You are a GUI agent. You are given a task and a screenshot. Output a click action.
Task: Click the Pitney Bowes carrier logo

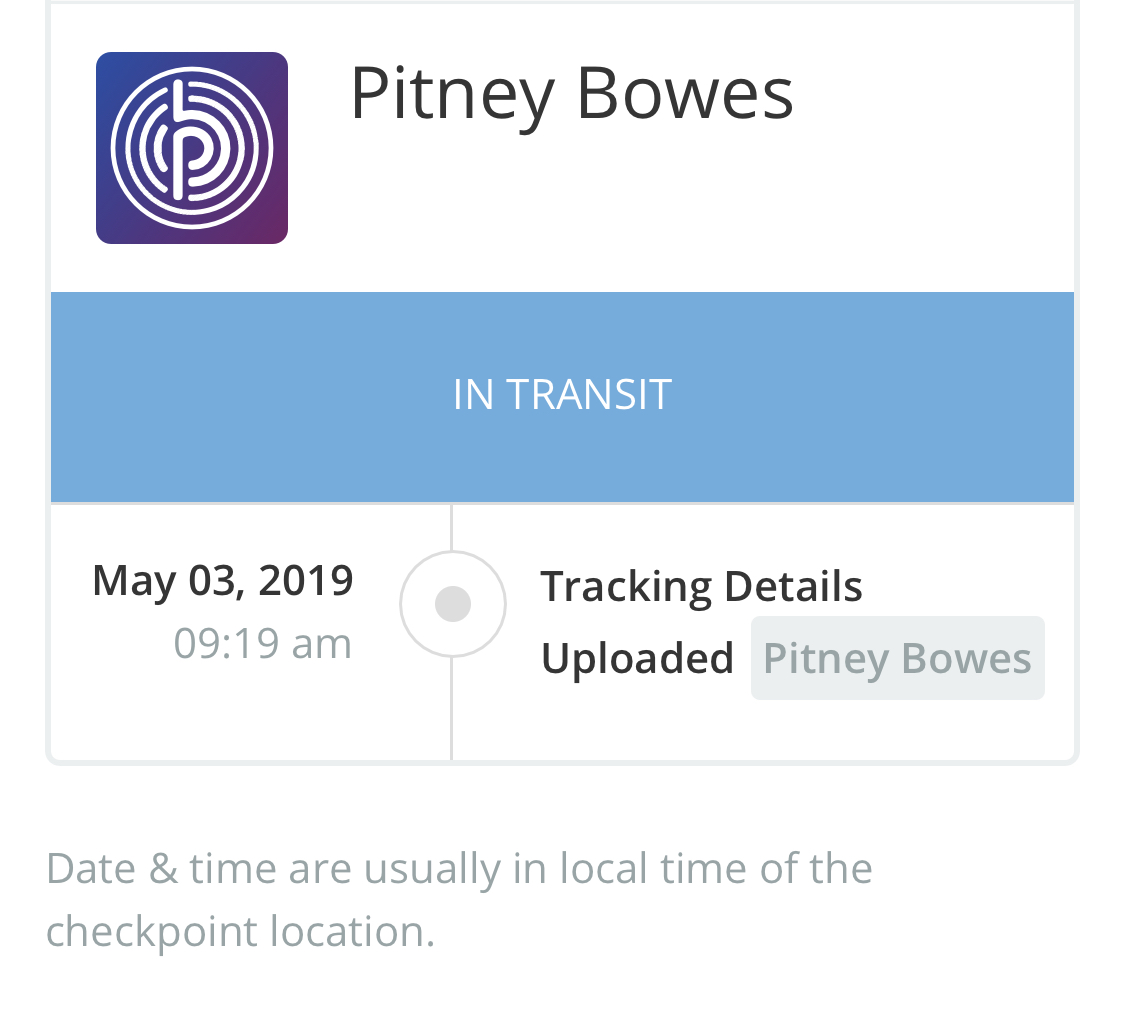(192, 148)
